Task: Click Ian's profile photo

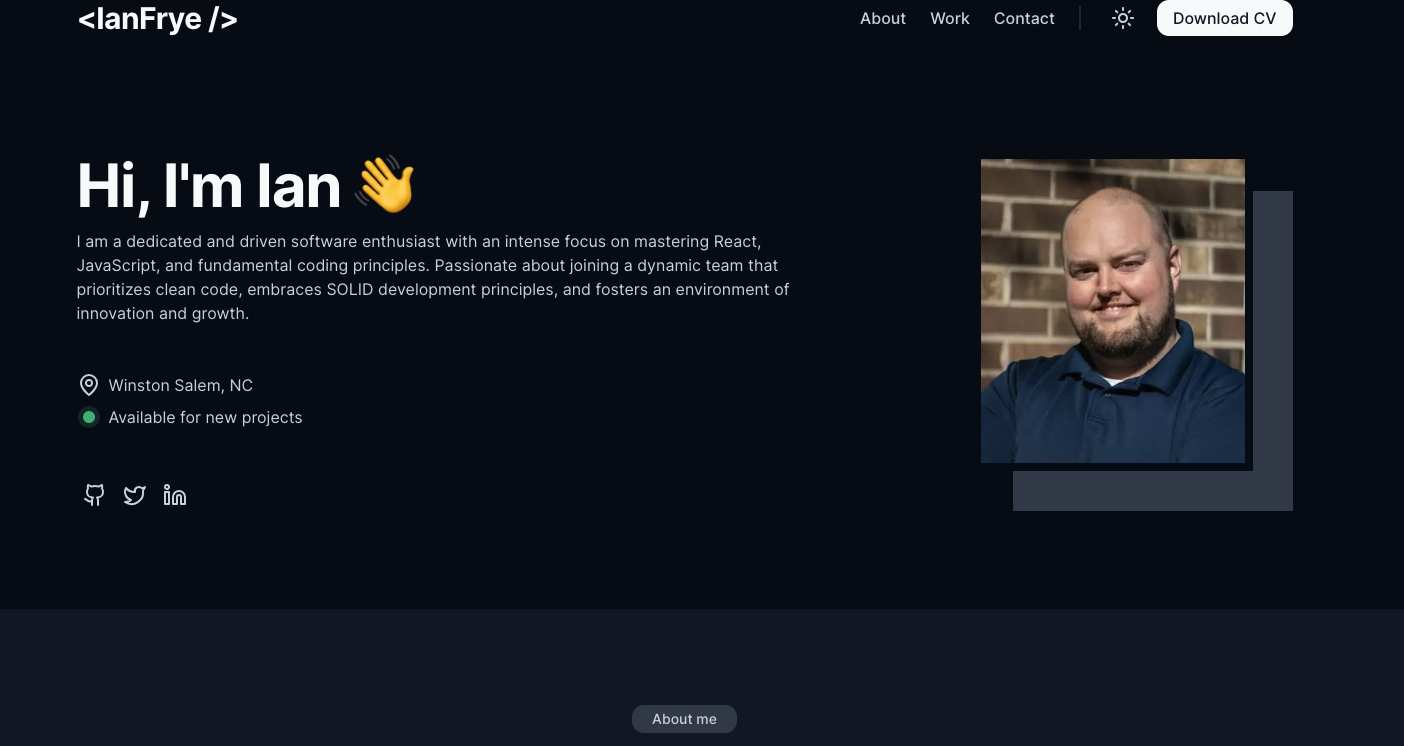Action: 1113,311
